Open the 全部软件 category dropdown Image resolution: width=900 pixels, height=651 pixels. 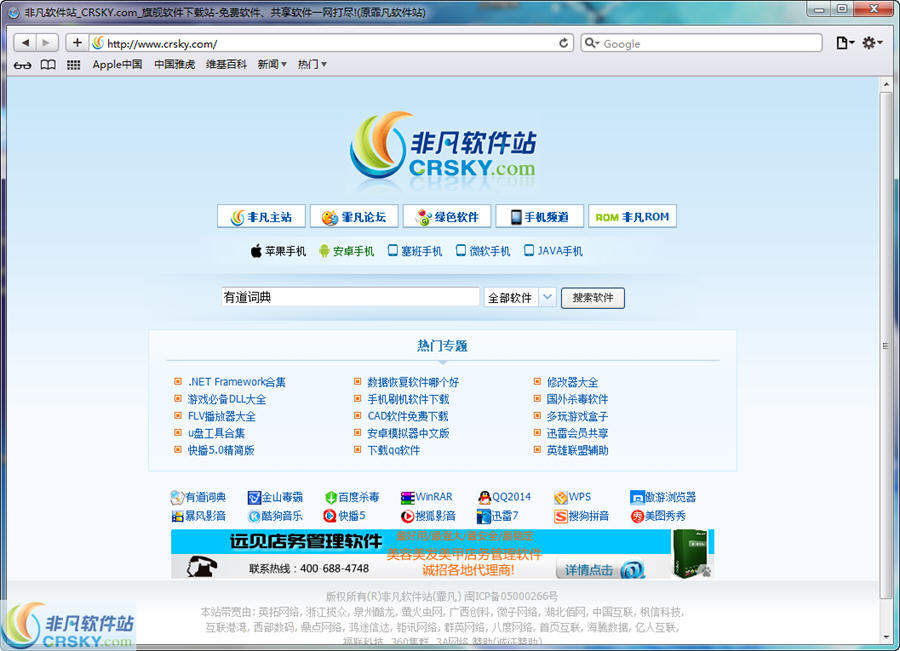[520, 297]
